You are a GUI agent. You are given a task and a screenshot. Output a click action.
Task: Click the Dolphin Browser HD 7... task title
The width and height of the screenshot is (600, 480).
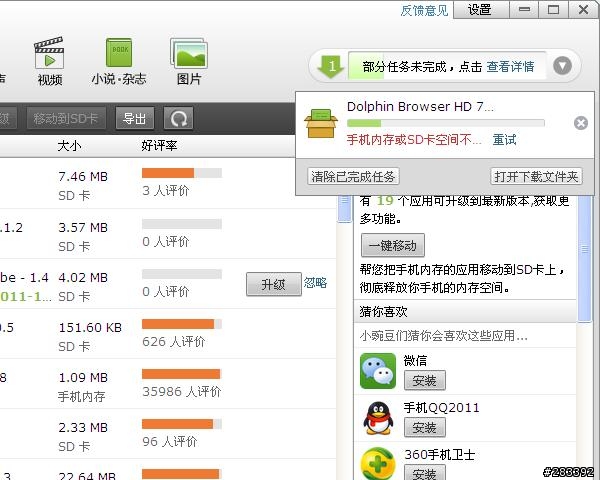[x=420, y=106]
